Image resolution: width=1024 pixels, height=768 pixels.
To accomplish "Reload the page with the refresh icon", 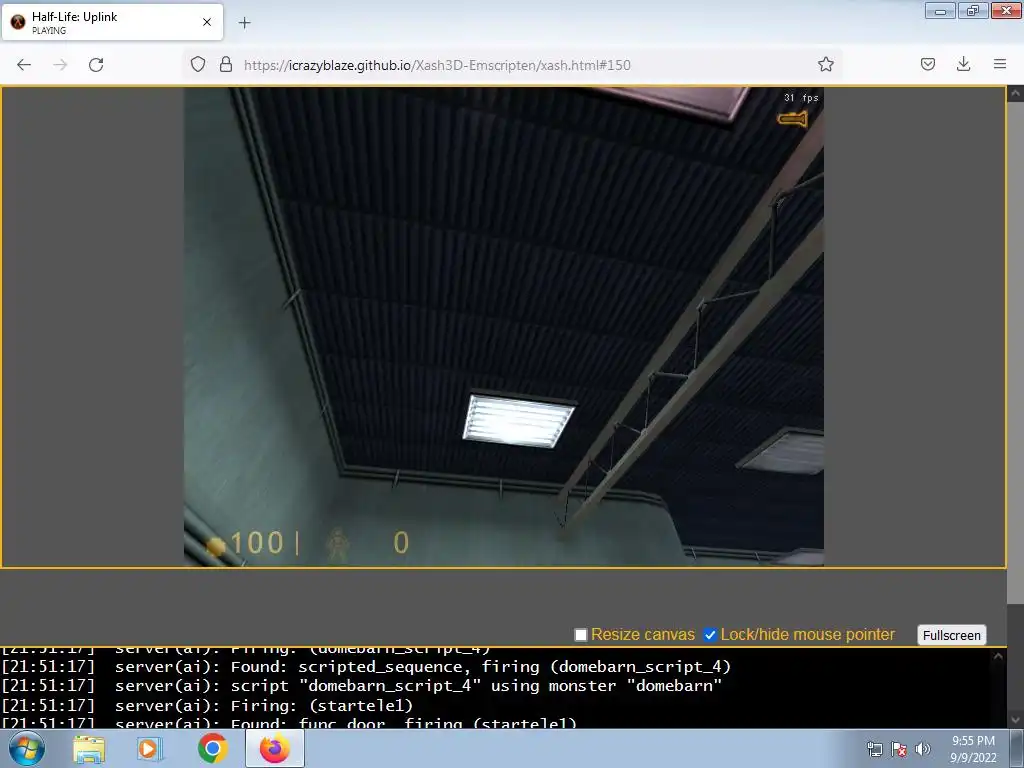I will (x=96, y=65).
